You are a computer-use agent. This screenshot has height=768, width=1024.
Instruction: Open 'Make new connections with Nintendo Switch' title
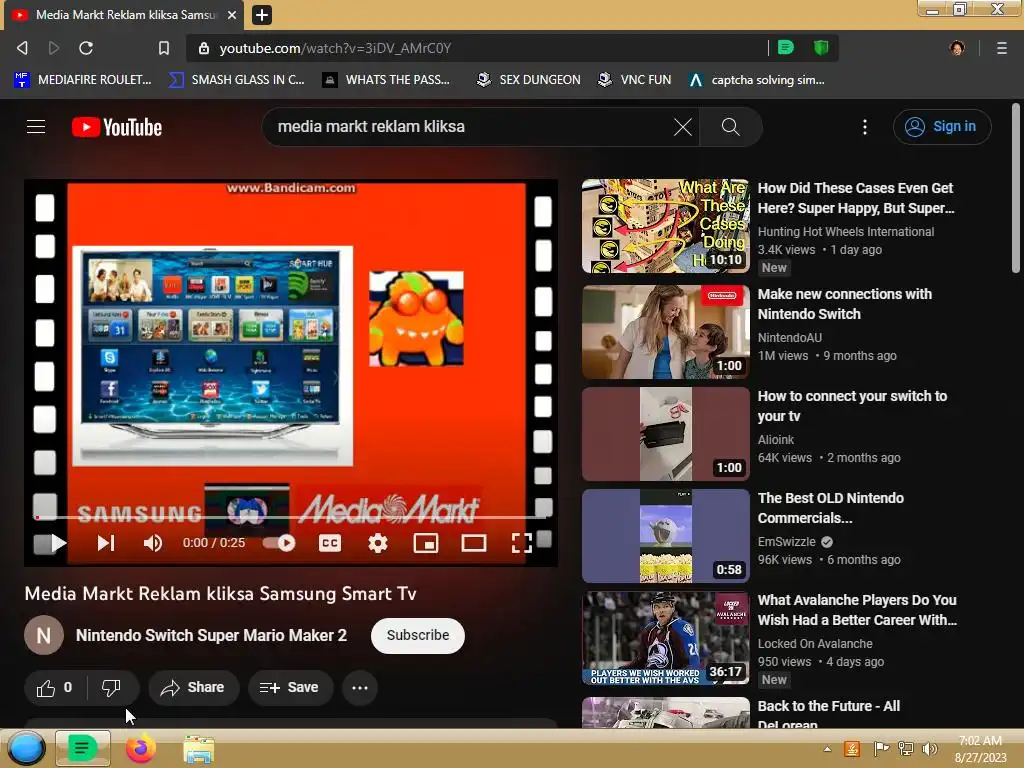[x=844, y=304]
